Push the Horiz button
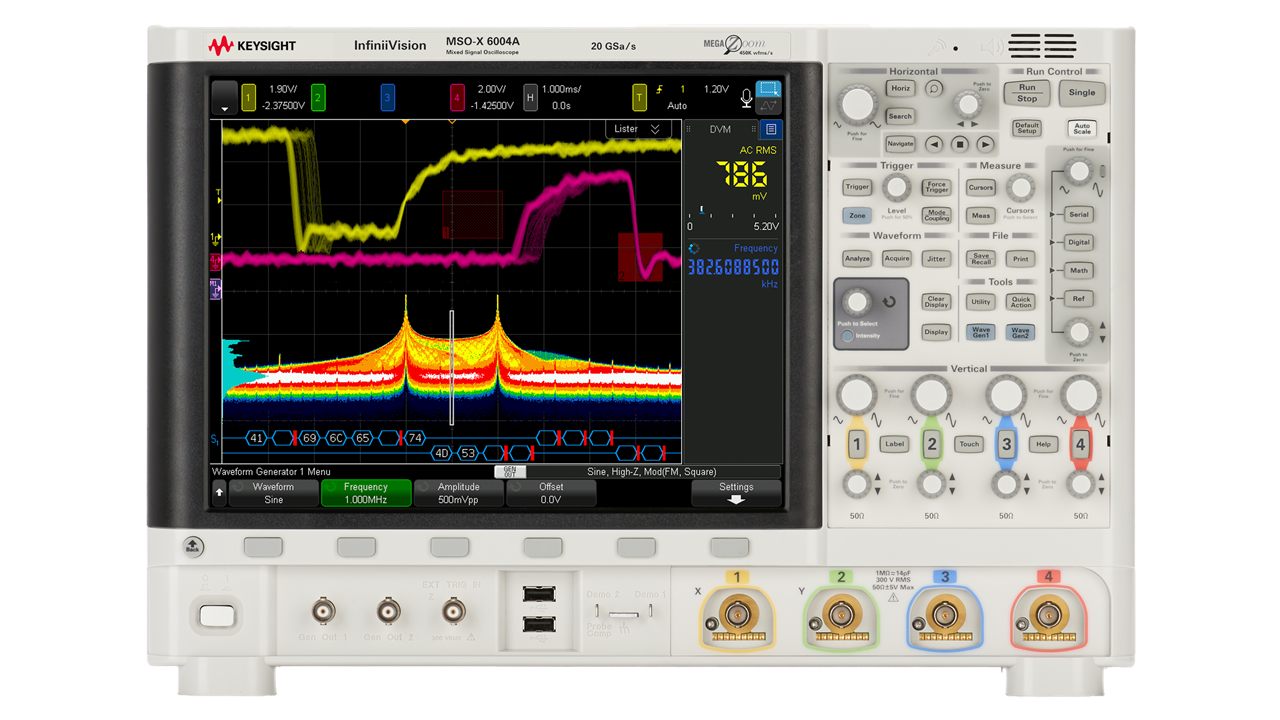The width and height of the screenshot is (1280, 720). click(901, 88)
